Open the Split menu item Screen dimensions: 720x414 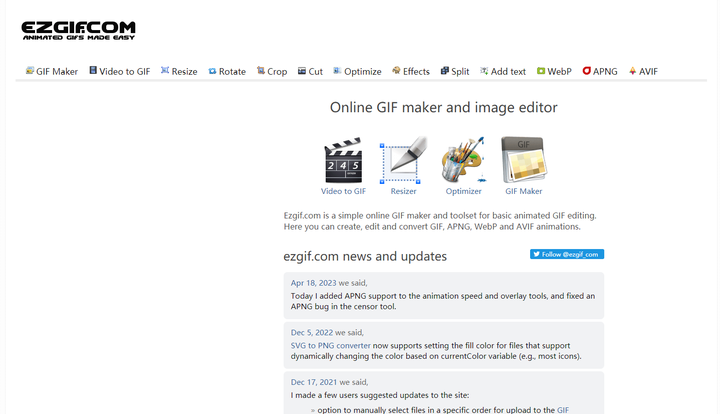455,71
